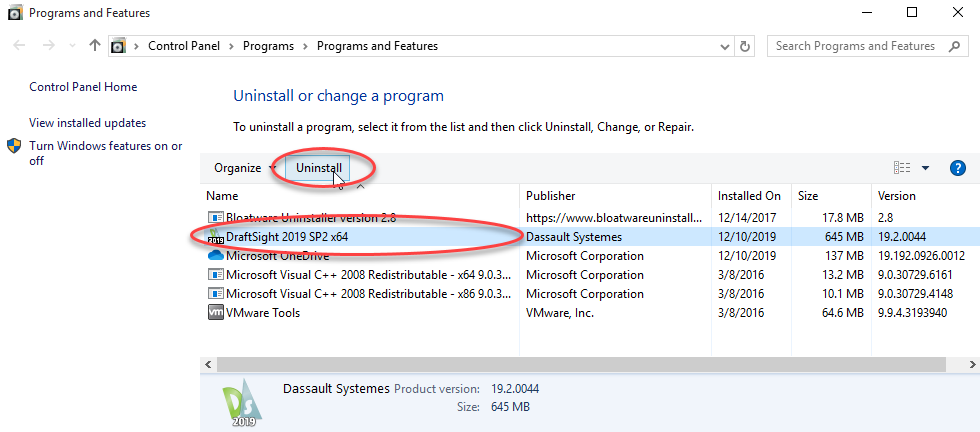
Task: Open the Control Panel Home link
Action: 83,87
